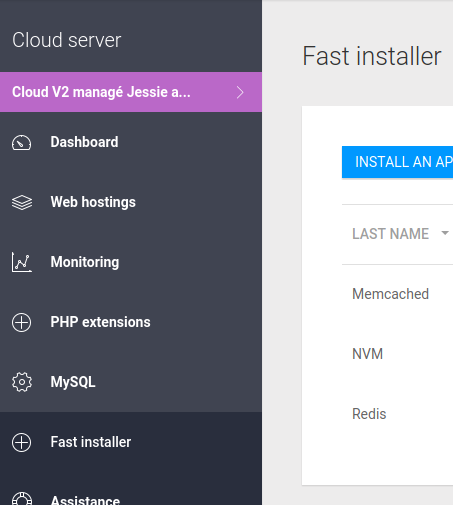Click the Fast installer plus-circle icon
453x505 pixels.
(22, 442)
